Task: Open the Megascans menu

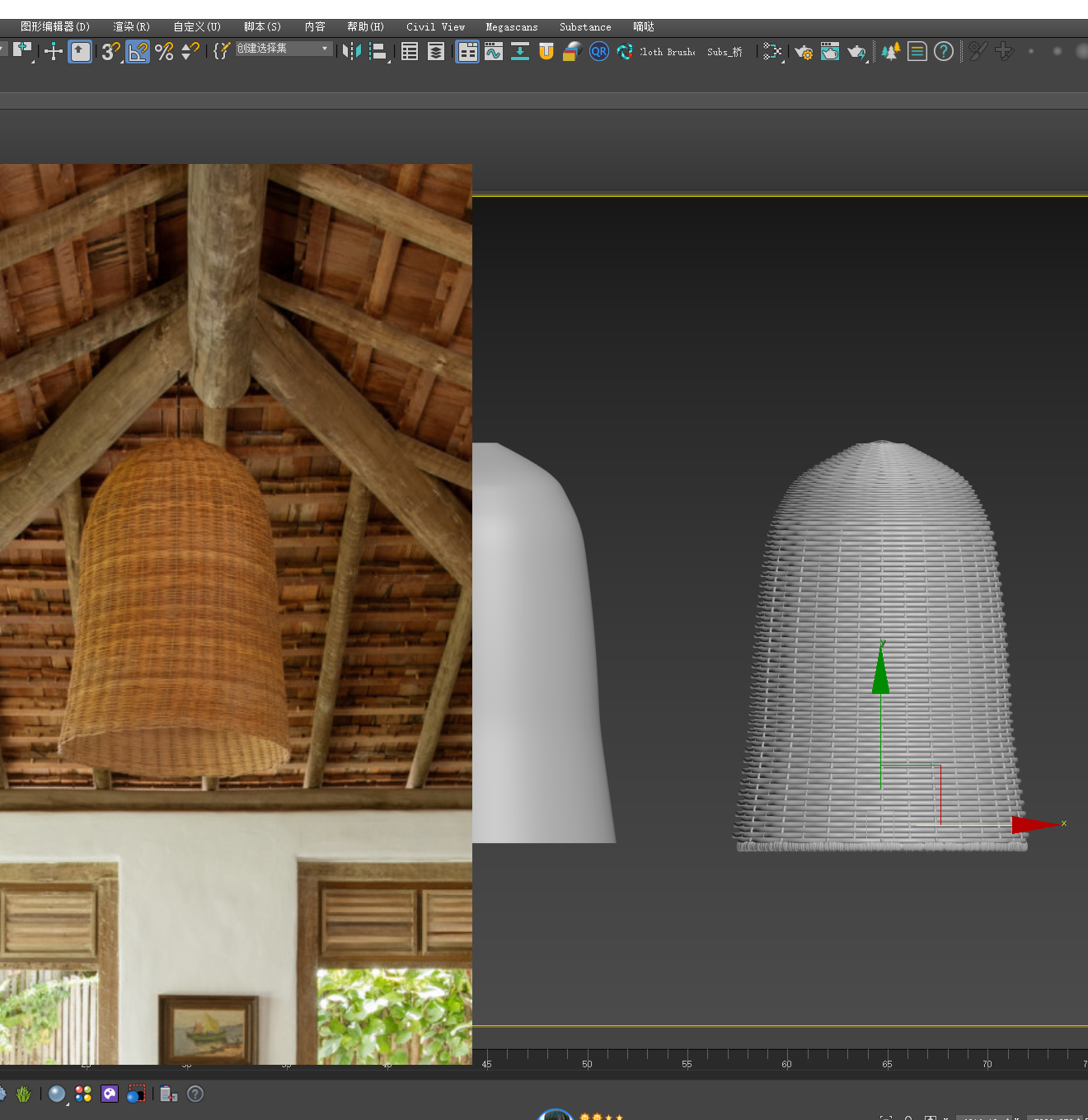Action: tap(511, 27)
